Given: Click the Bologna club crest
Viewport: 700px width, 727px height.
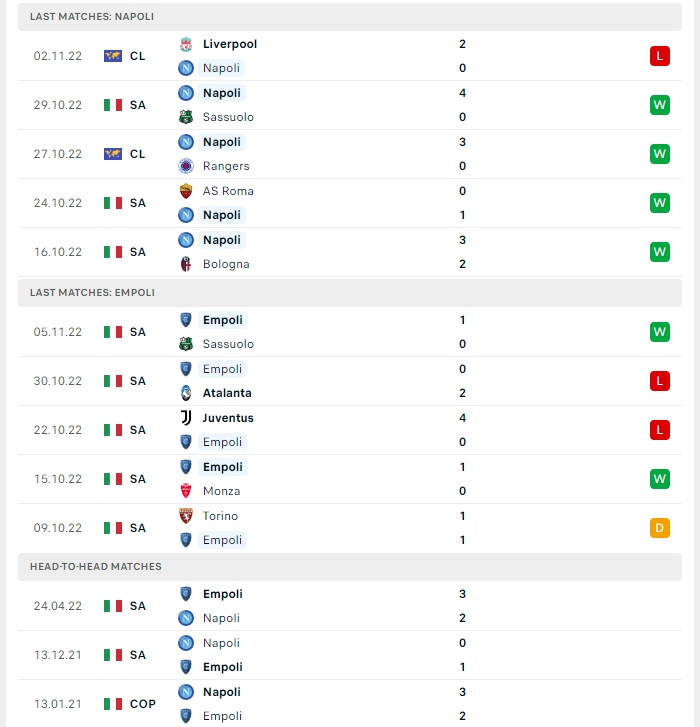Looking at the screenshot, I should tap(186, 264).
